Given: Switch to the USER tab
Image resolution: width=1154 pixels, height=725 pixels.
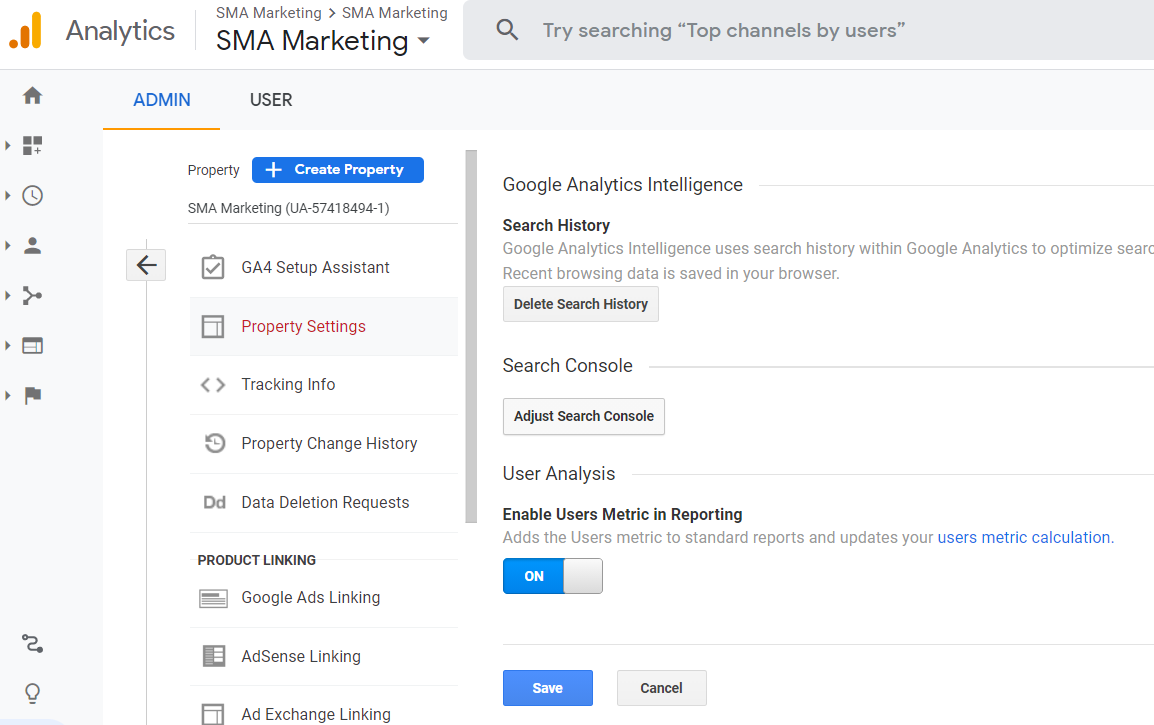Looking at the screenshot, I should click(x=271, y=100).
